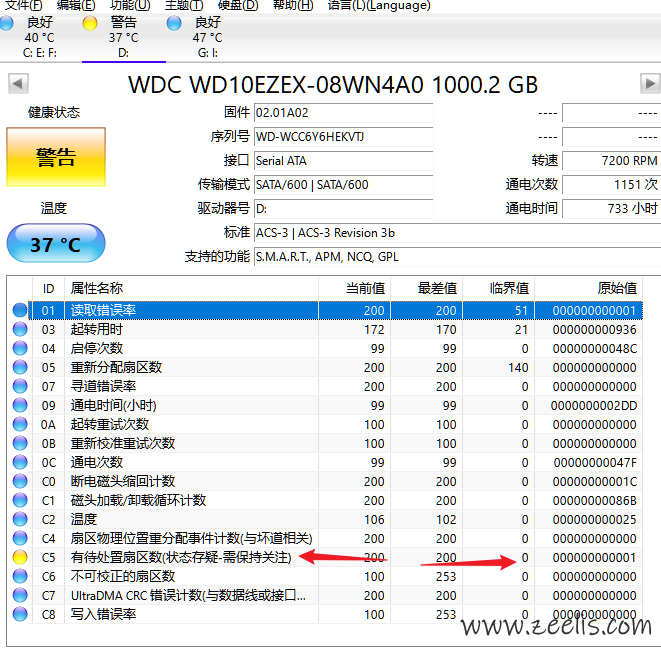Viewport: 661px width, 650px height.
Task: Click status icon for C4 row
Action: pyautogui.click(x=20, y=538)
